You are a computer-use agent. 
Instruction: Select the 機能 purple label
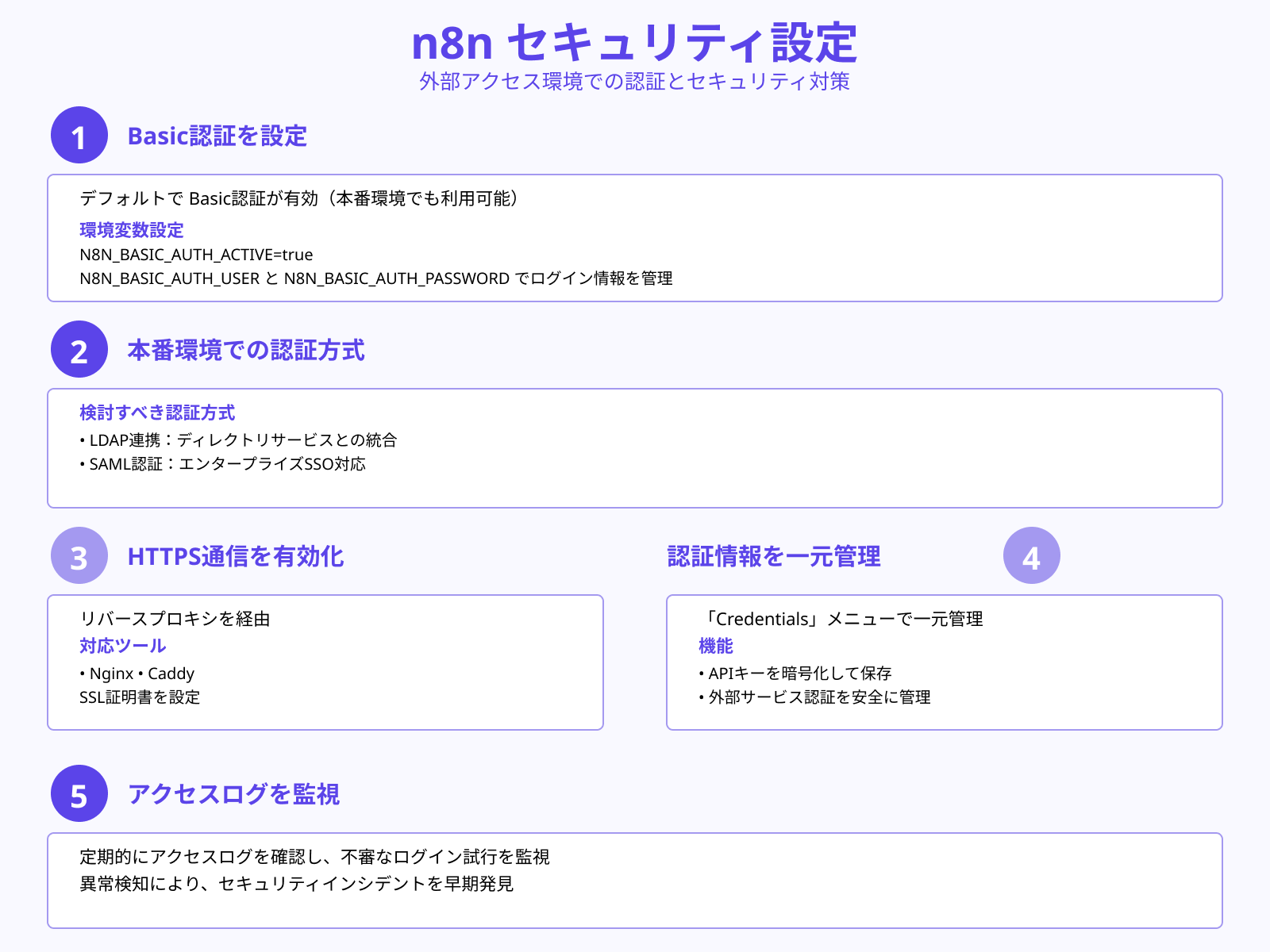715,647
